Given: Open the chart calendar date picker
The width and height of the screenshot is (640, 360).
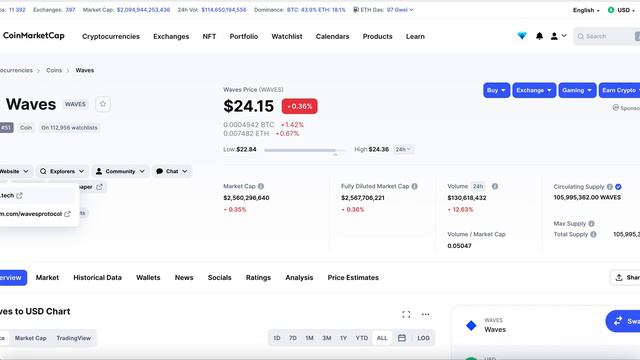Looking at the screenshot, I should [402, 338].
